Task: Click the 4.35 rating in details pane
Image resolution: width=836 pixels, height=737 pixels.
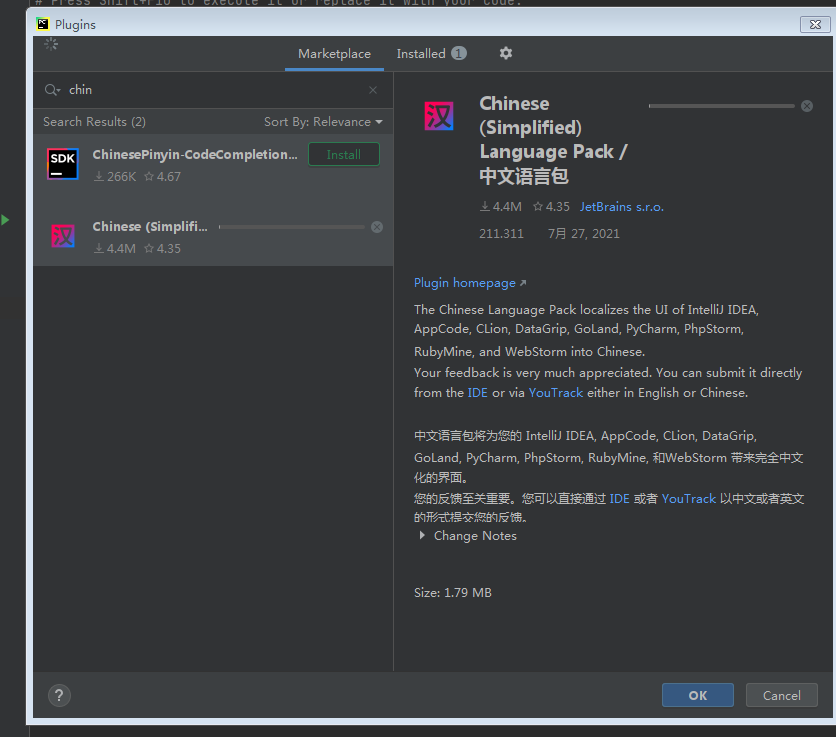Action: (x=552, y=207)
